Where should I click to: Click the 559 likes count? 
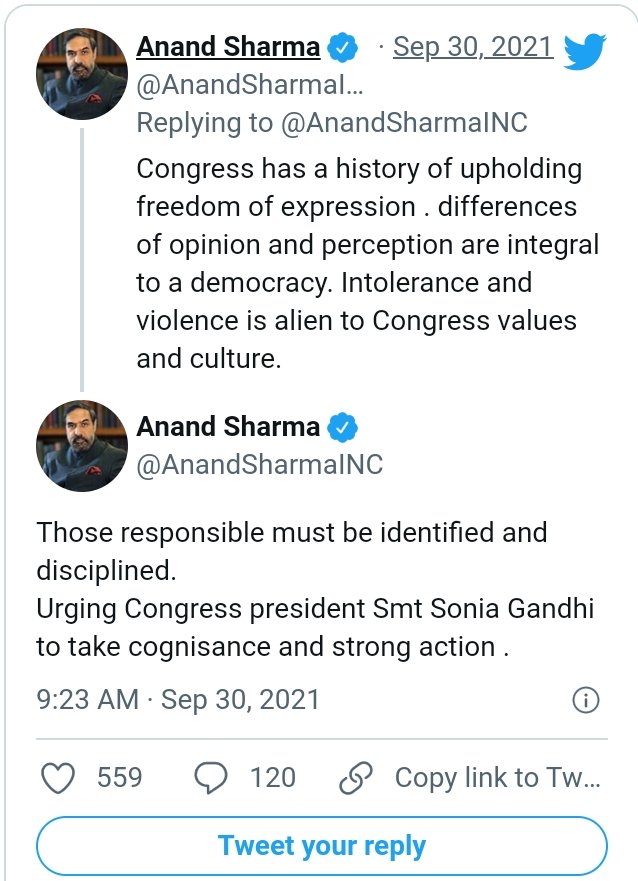(119, 777)
